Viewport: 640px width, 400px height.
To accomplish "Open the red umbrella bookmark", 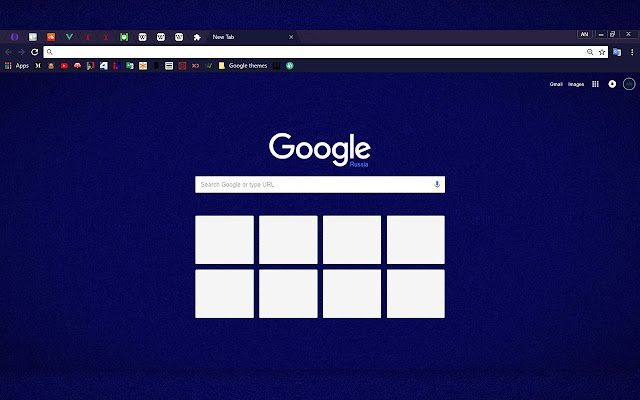I will click(77, 66).
